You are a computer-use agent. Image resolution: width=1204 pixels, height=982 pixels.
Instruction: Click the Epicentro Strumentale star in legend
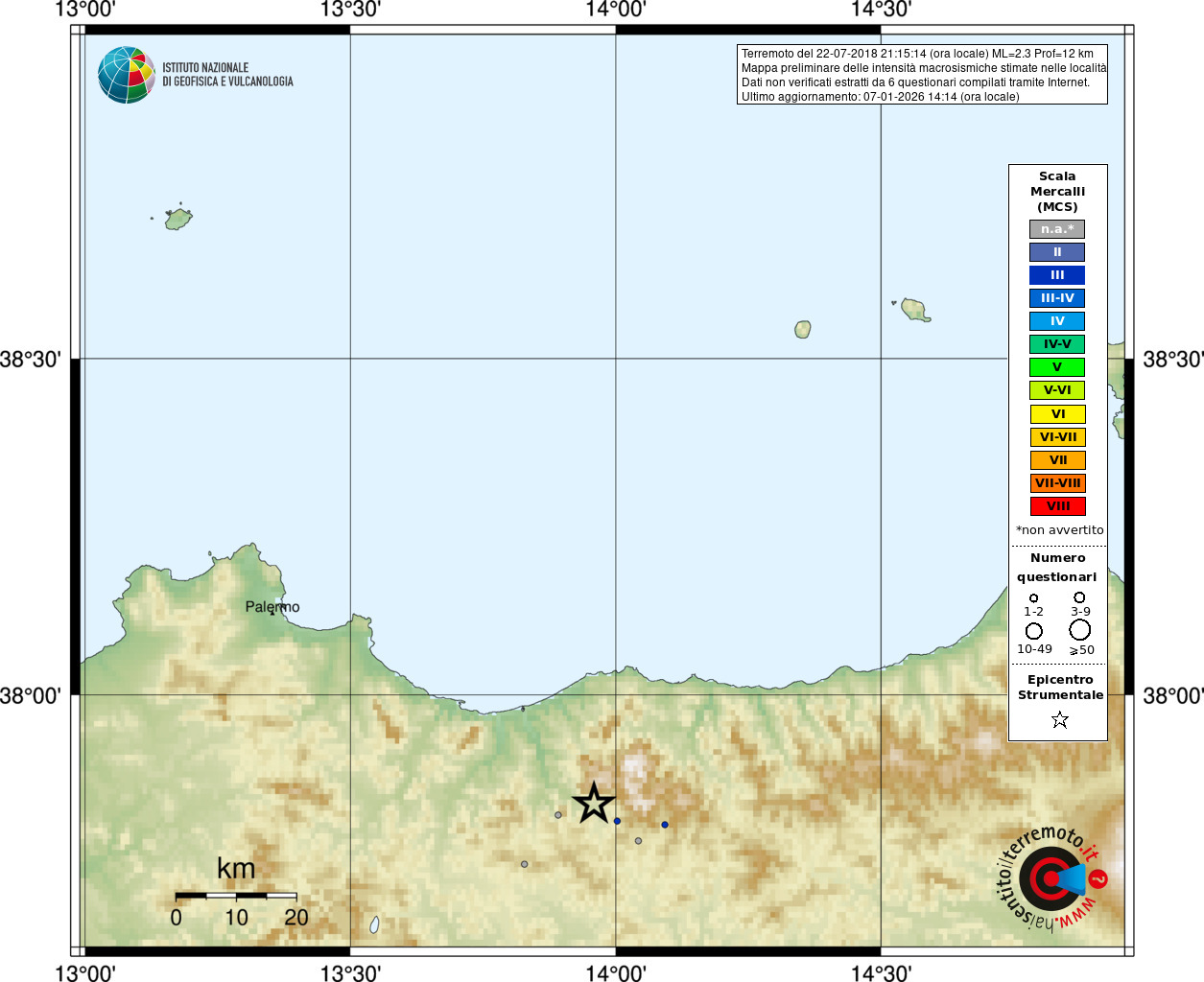coord(1059,719)
